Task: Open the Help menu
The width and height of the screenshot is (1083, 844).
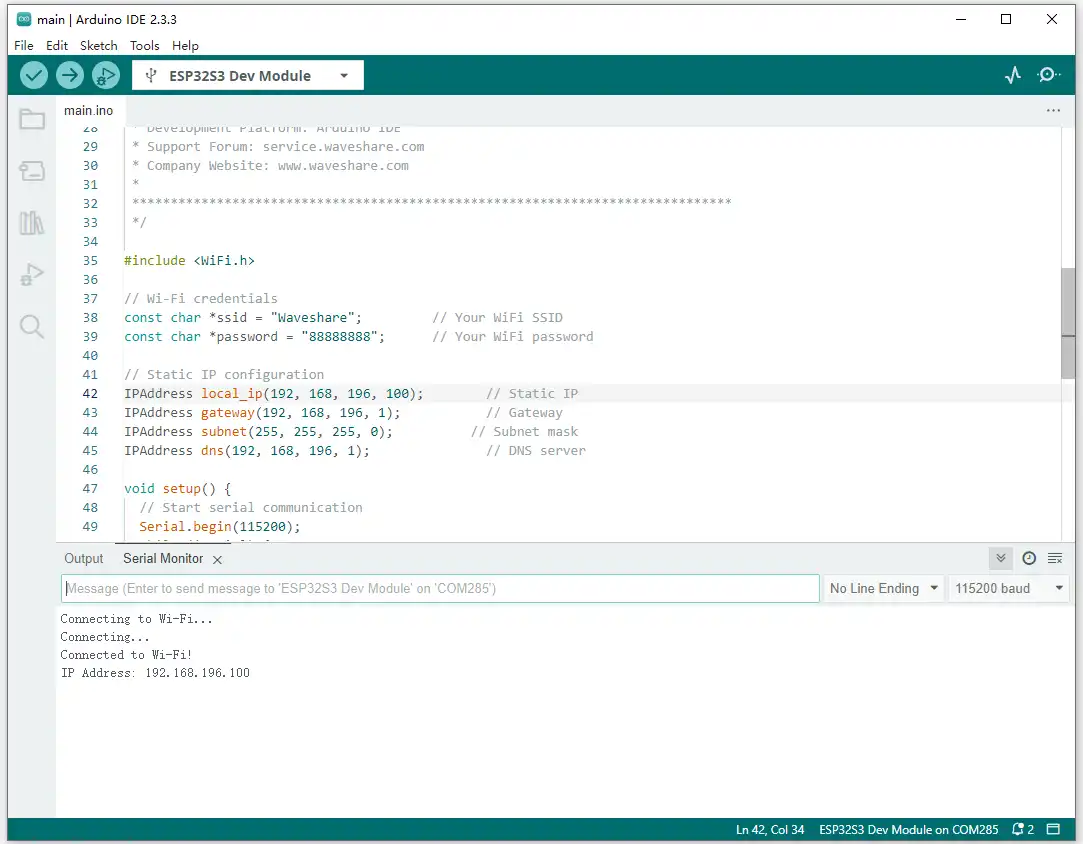Action: click(185, 46)
